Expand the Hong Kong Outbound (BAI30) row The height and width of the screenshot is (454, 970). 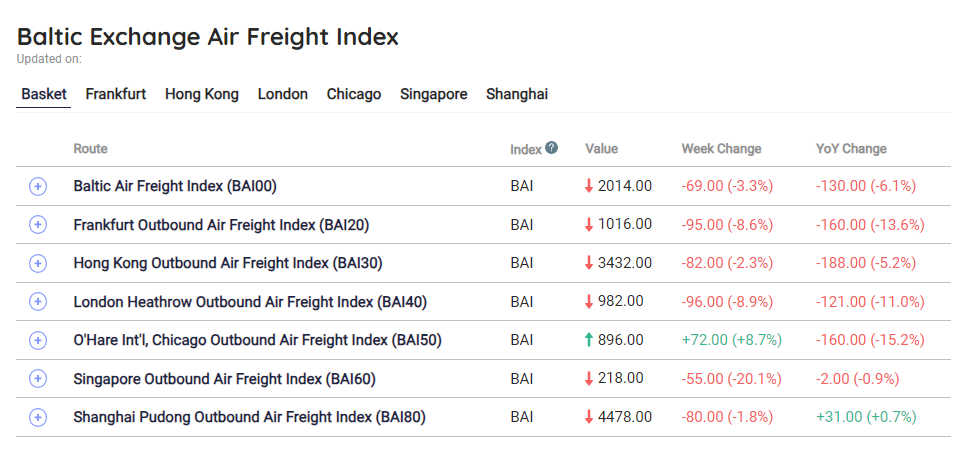[x=38, y=263]
